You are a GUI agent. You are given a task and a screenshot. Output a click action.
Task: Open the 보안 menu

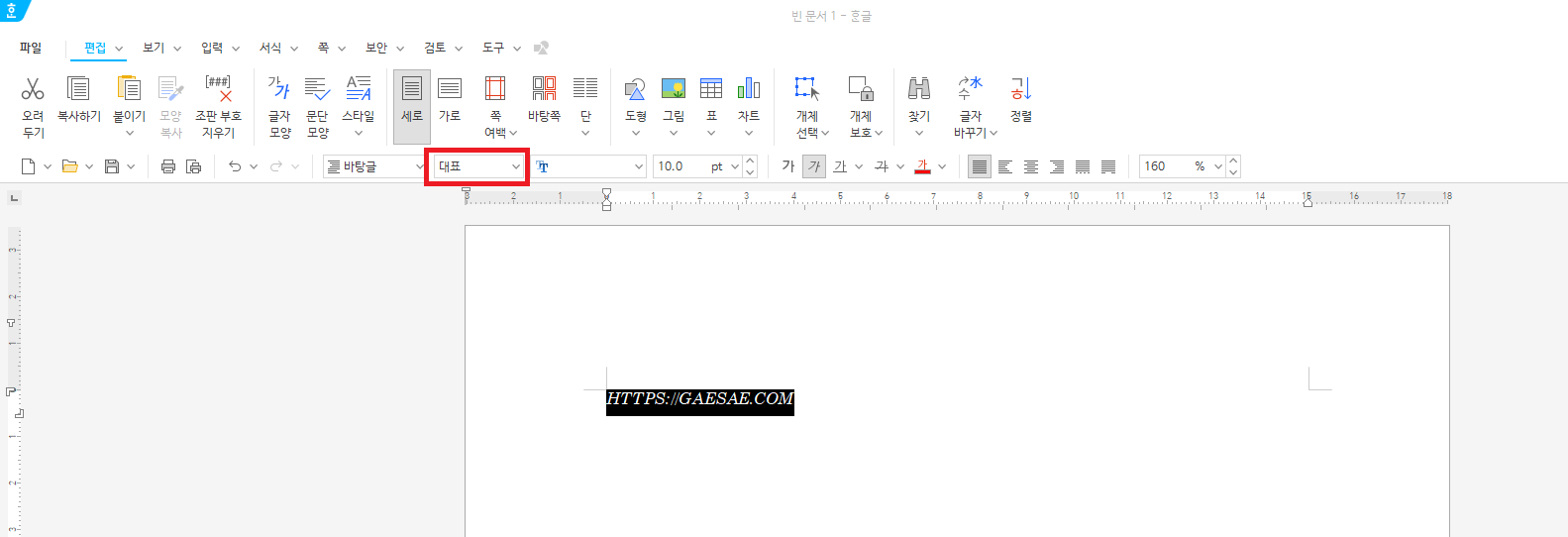[376, 48]
